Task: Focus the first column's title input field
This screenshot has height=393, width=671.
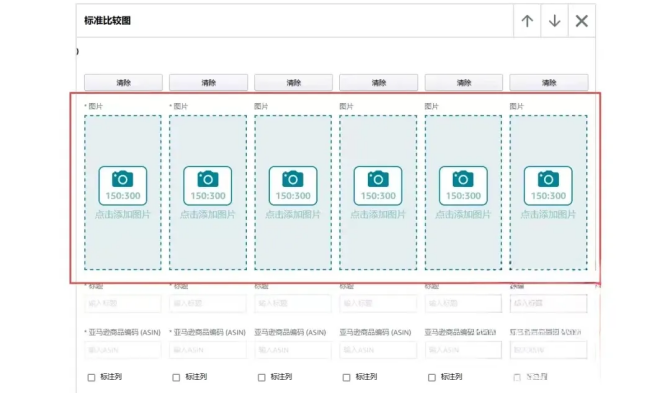Action: click(123, 303)
